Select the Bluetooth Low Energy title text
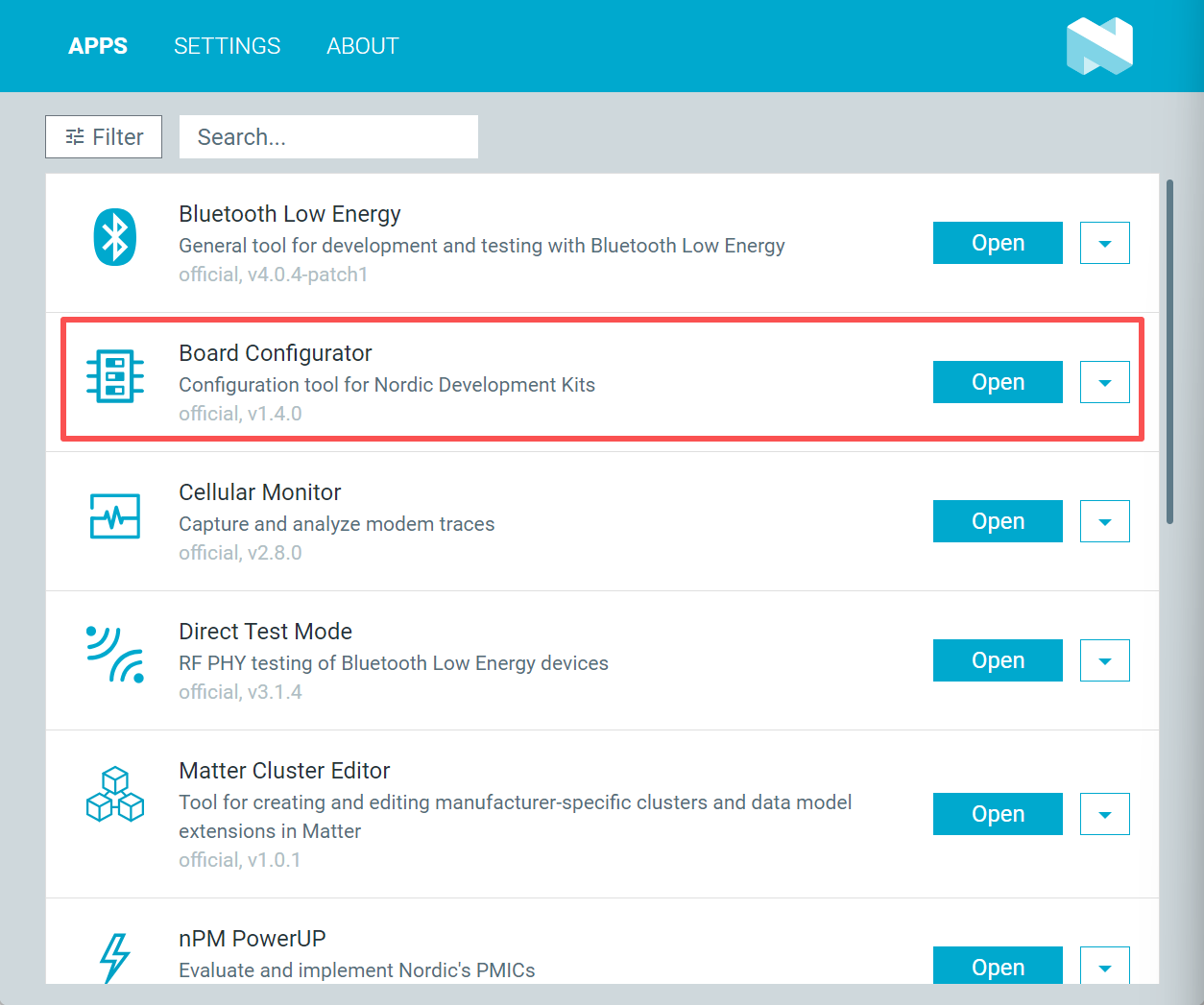The image size is (1204, 1005). click(x=290, y=214)
